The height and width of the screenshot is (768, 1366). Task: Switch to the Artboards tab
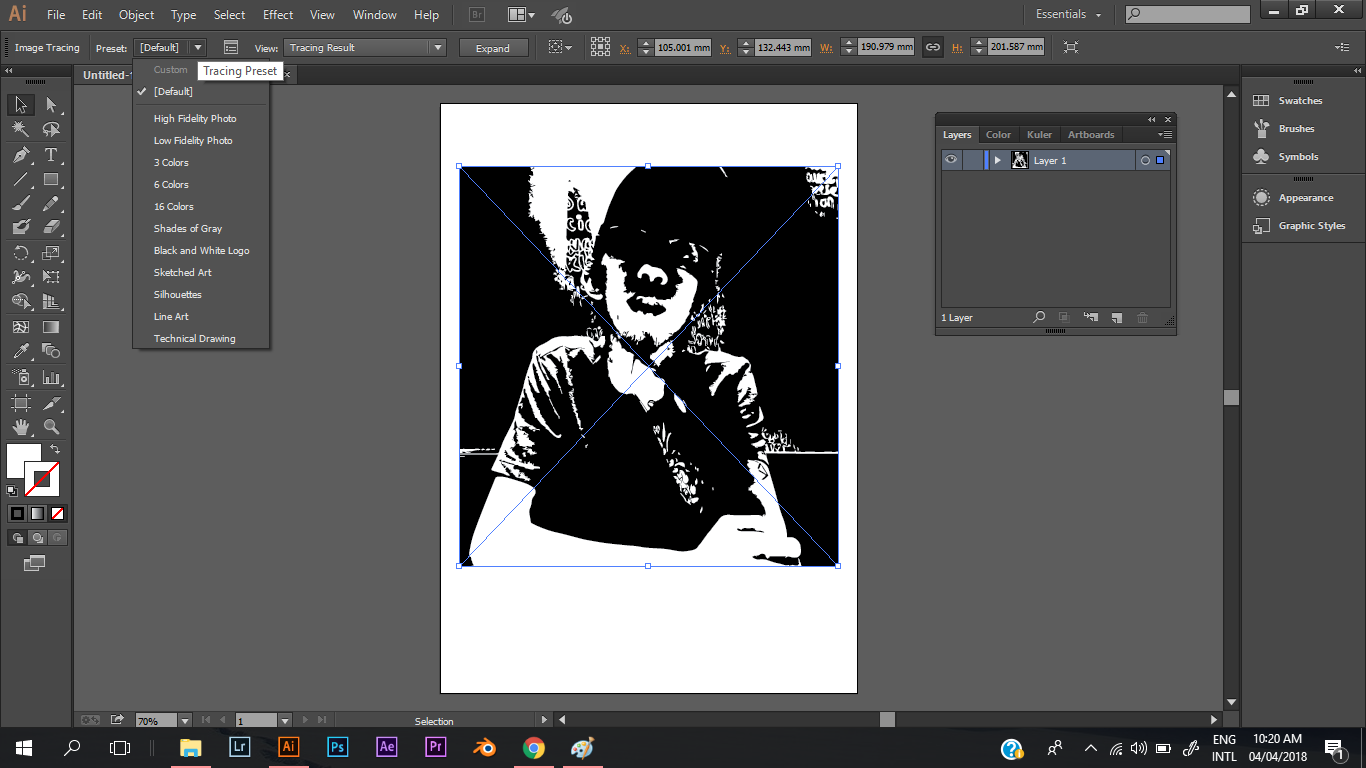tap(1090, 134)
